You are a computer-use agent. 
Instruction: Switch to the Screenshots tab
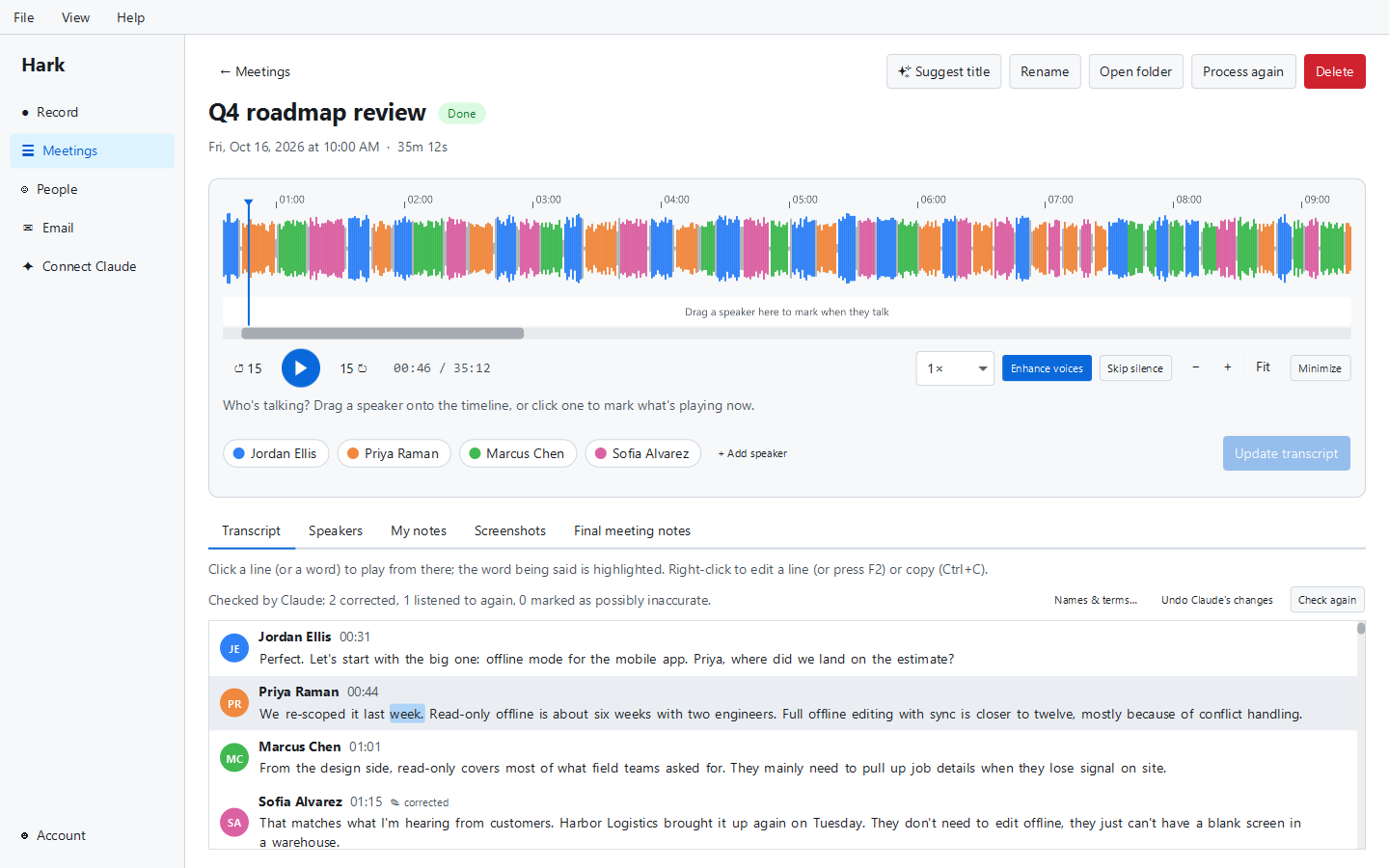pos(510,530)
